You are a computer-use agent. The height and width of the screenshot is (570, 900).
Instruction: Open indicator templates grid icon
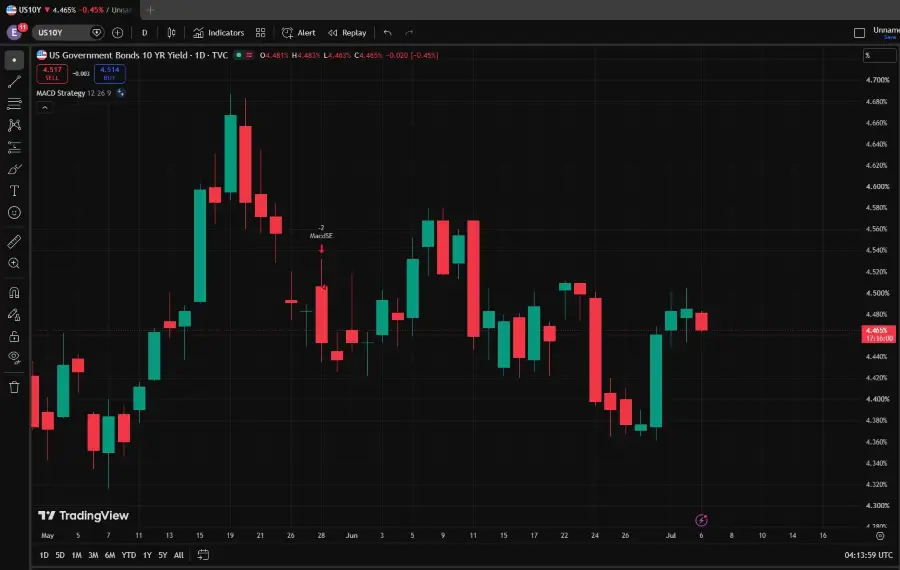click(x=261, y=33)
